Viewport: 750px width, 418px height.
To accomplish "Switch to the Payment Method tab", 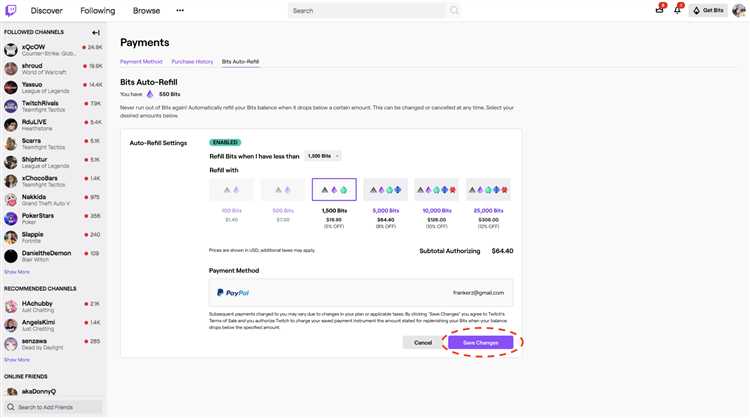I will 141,62.
